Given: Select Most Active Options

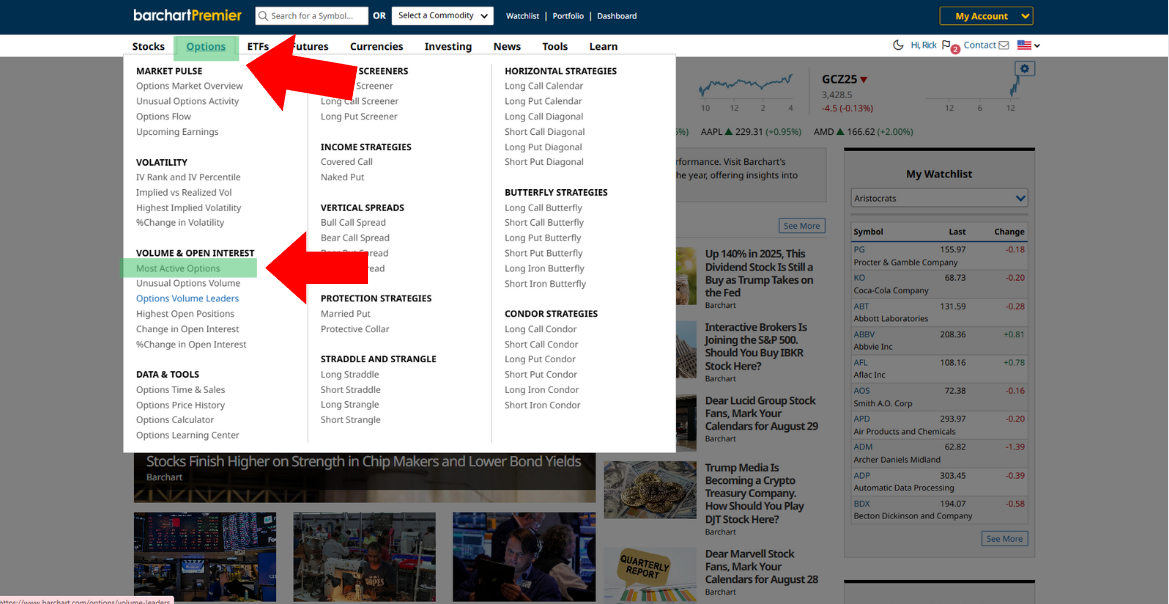Looking at the screenshot, I should pos(178,268).
